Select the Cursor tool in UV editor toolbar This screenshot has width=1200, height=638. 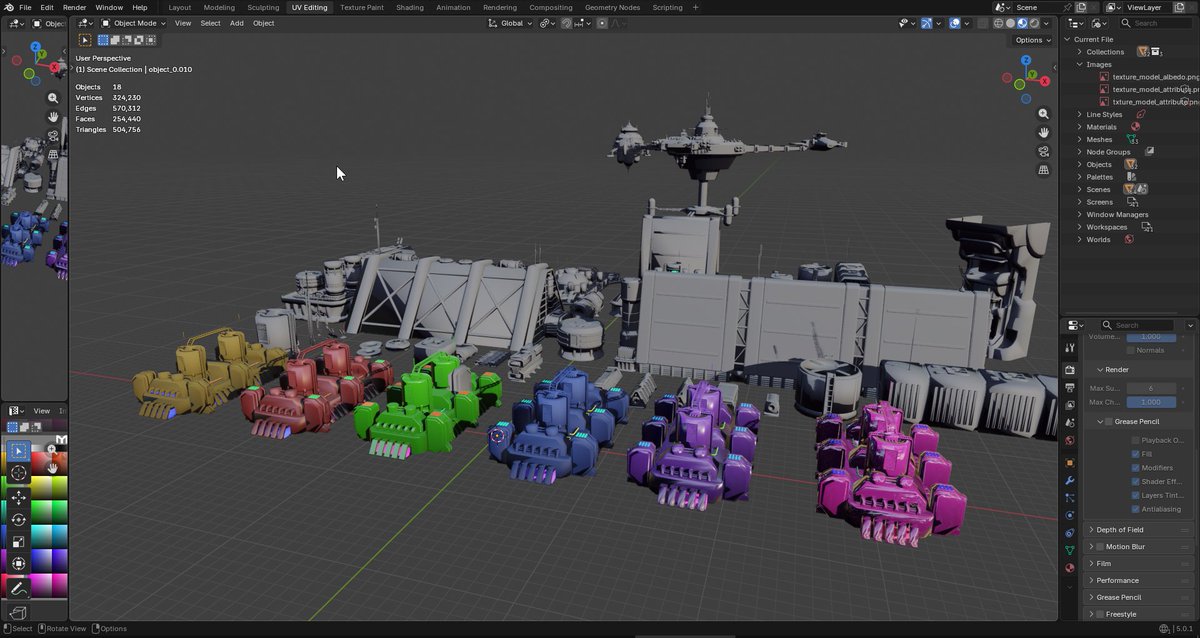(x=18, y=473)
